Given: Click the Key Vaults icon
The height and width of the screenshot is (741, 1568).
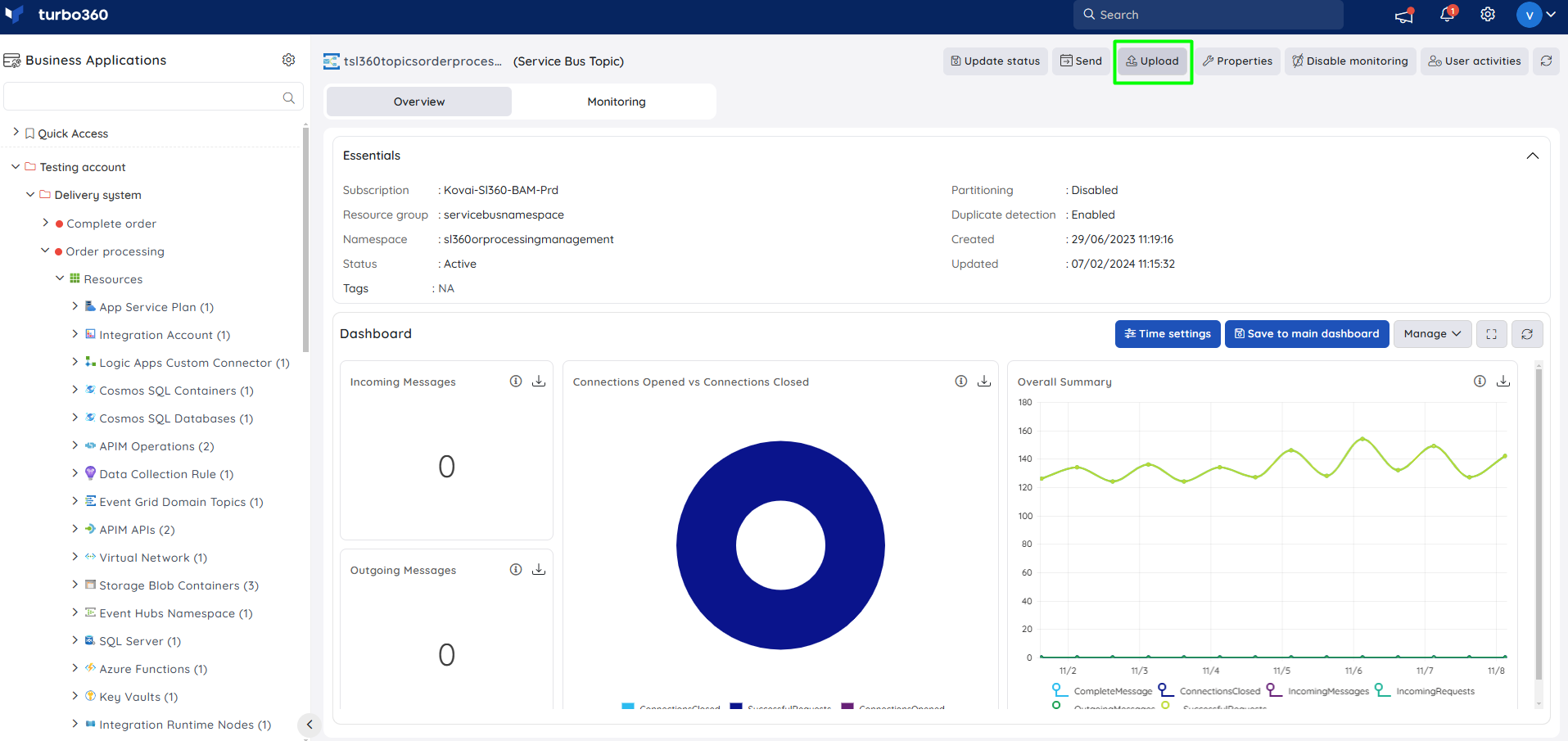Looking at the screenshot, I should 90,696.
